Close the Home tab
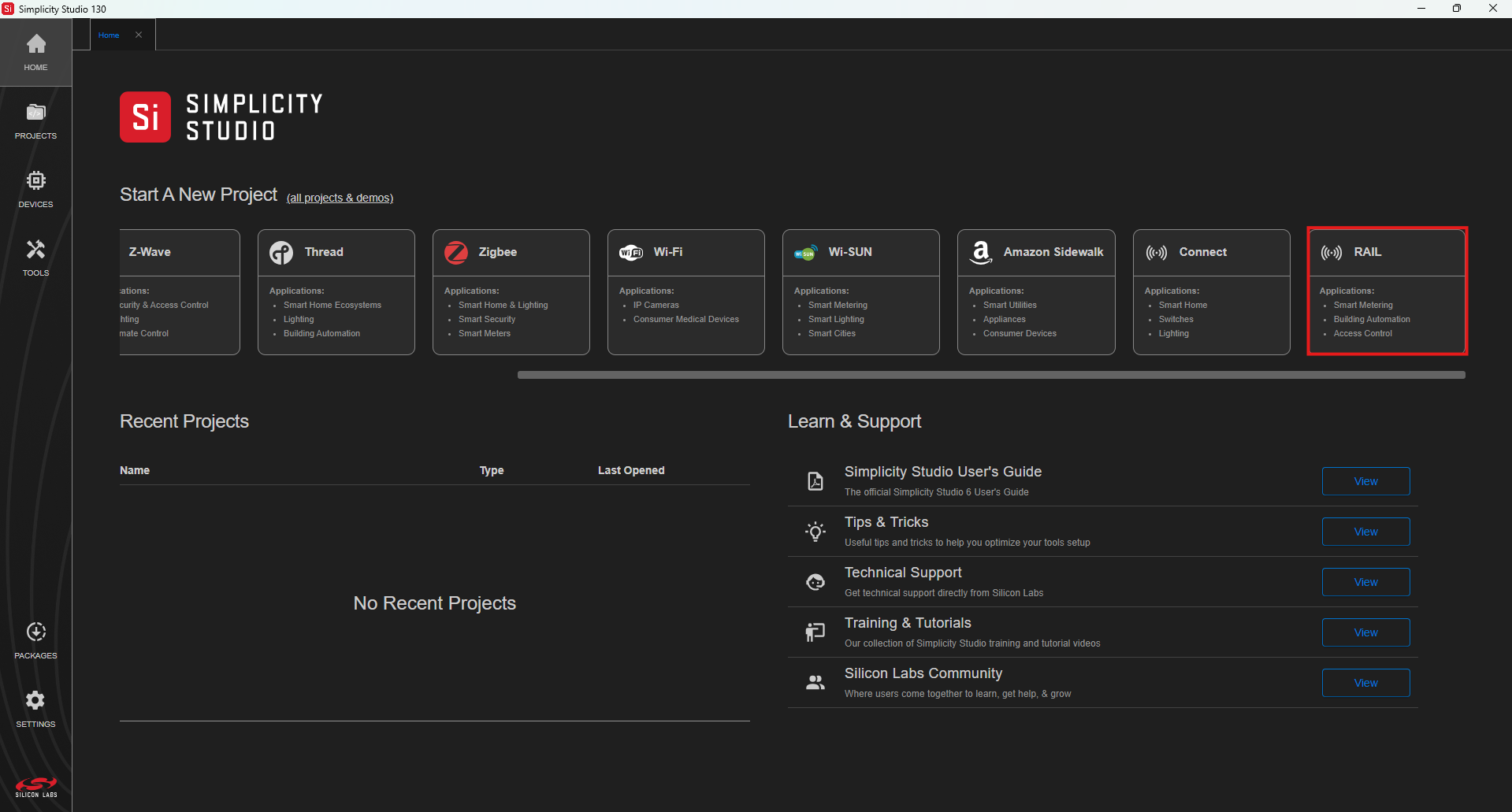Viewport: 1512px width, 812px height. [139, 35]
